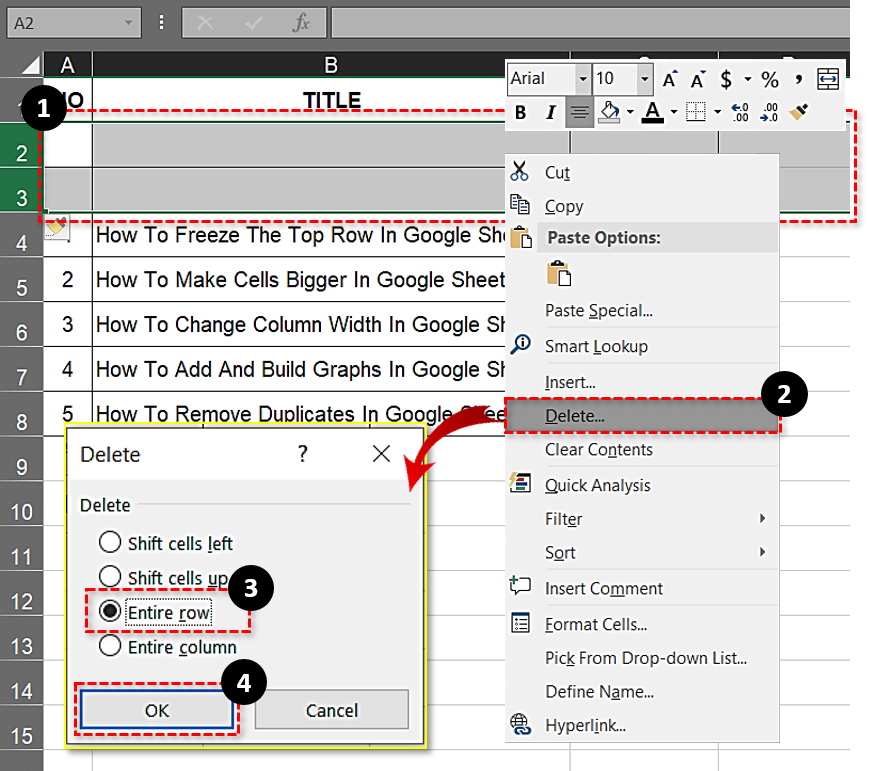Choose Delete... from the context menu
869x771 pixels.
(642, 416)
